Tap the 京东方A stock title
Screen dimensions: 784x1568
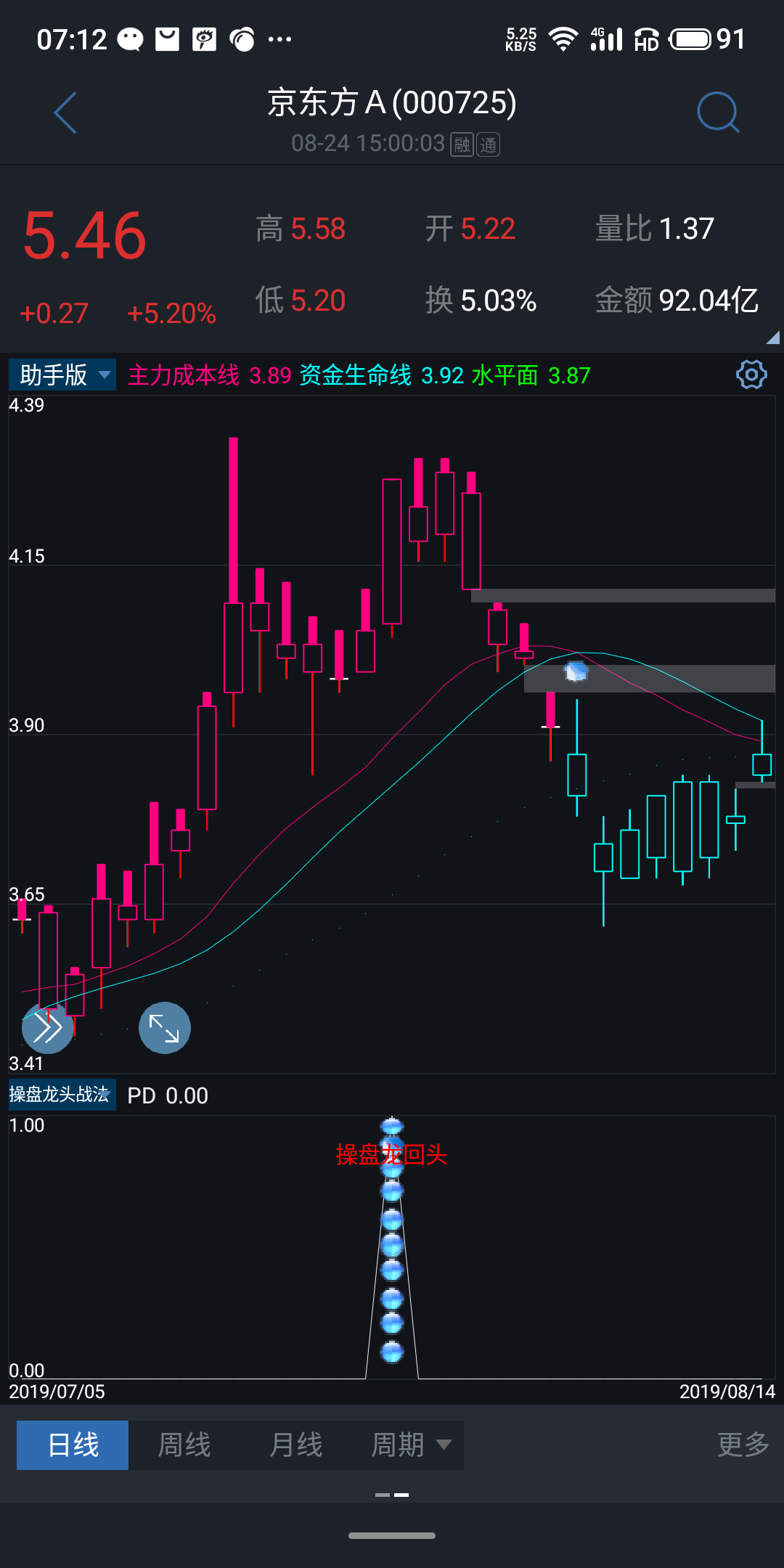click(392, 103)
